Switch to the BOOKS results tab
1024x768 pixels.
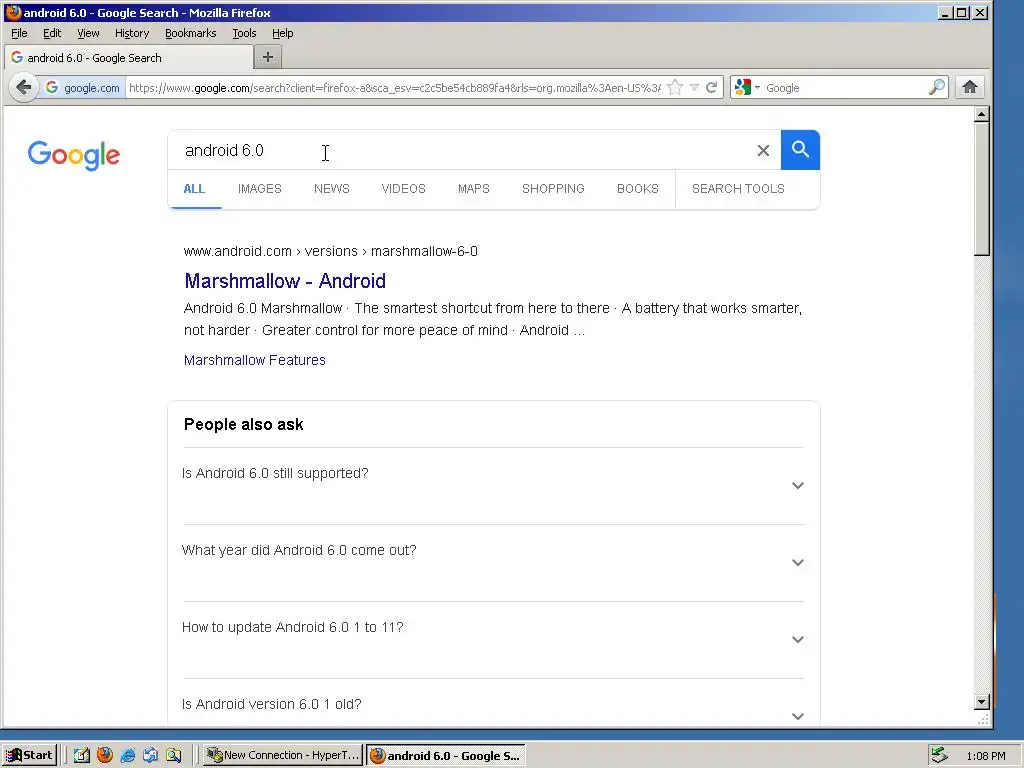click(637, 189)
